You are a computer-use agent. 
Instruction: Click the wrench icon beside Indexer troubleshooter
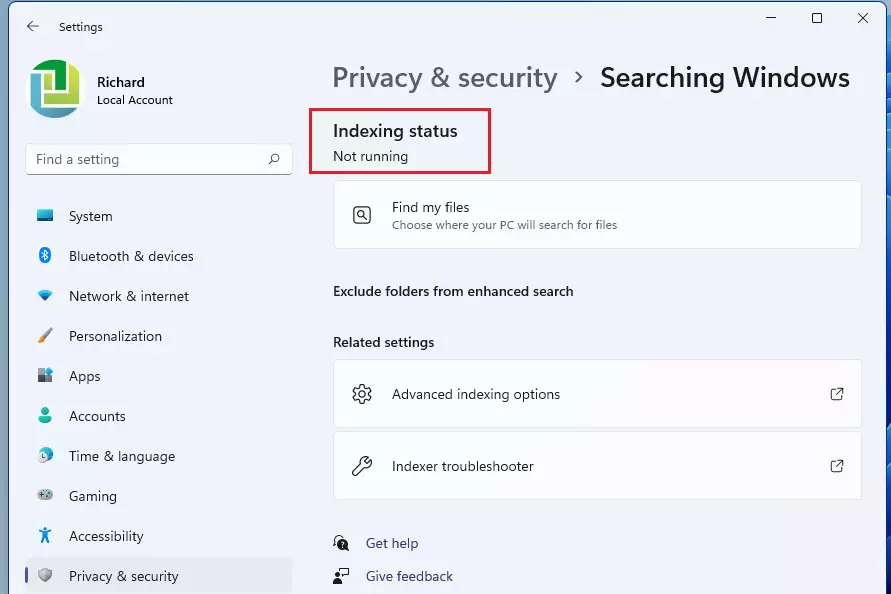362,466
